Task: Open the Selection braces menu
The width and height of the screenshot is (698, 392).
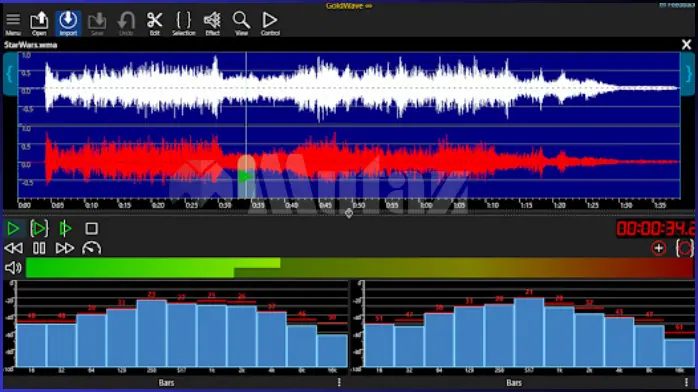Action: tap(183, 23)
